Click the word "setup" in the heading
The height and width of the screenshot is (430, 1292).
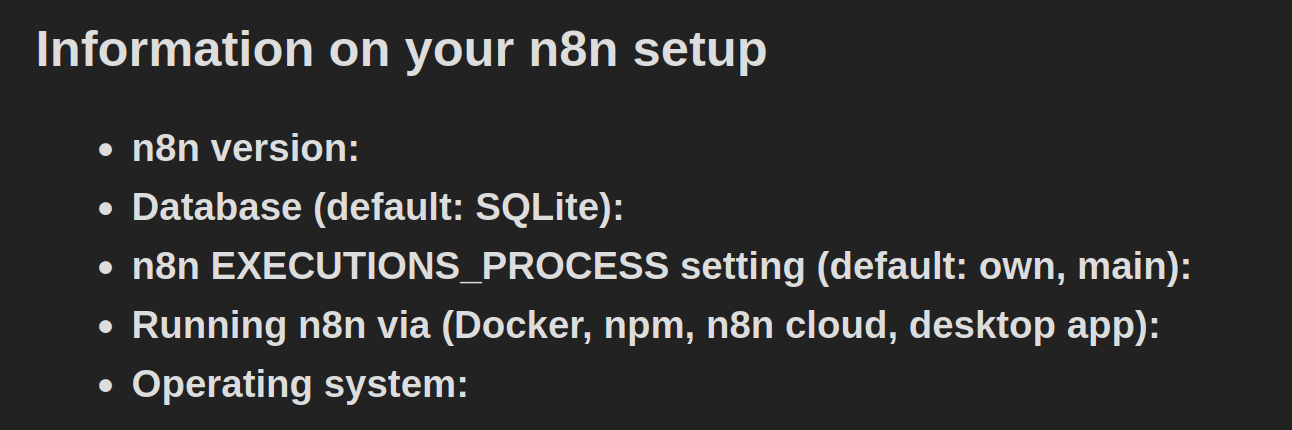(x=699, y=49)
